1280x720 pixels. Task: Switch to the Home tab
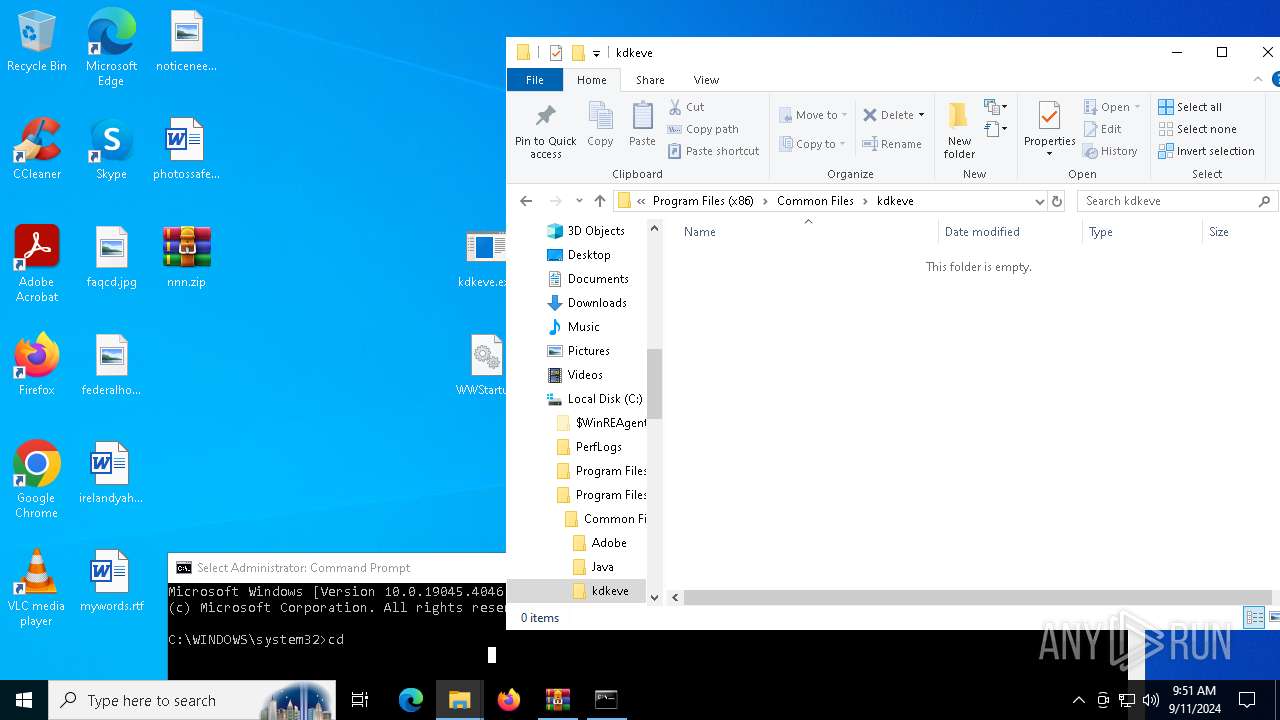[591, 80]
